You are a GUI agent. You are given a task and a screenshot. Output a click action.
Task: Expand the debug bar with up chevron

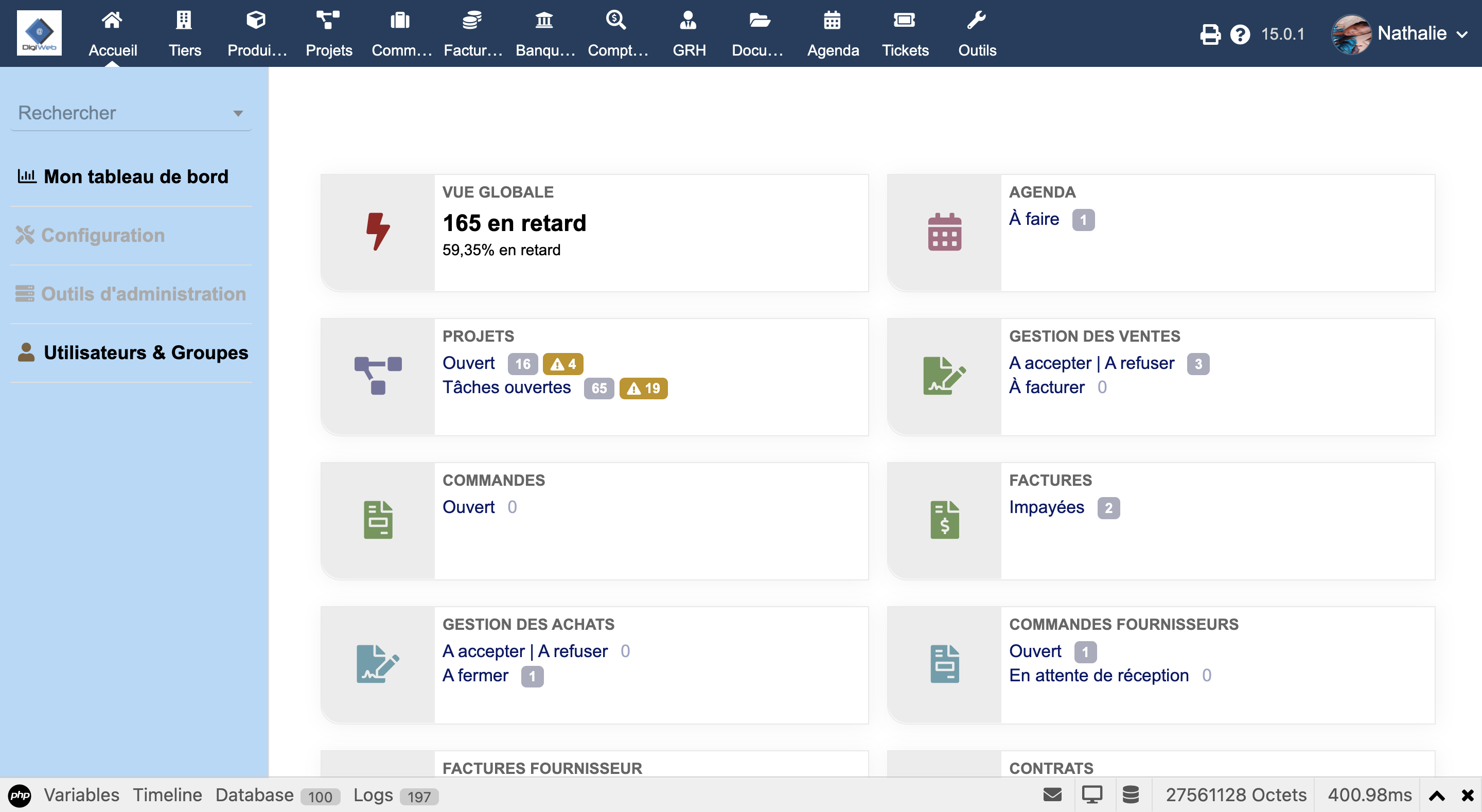point(1437,796)
